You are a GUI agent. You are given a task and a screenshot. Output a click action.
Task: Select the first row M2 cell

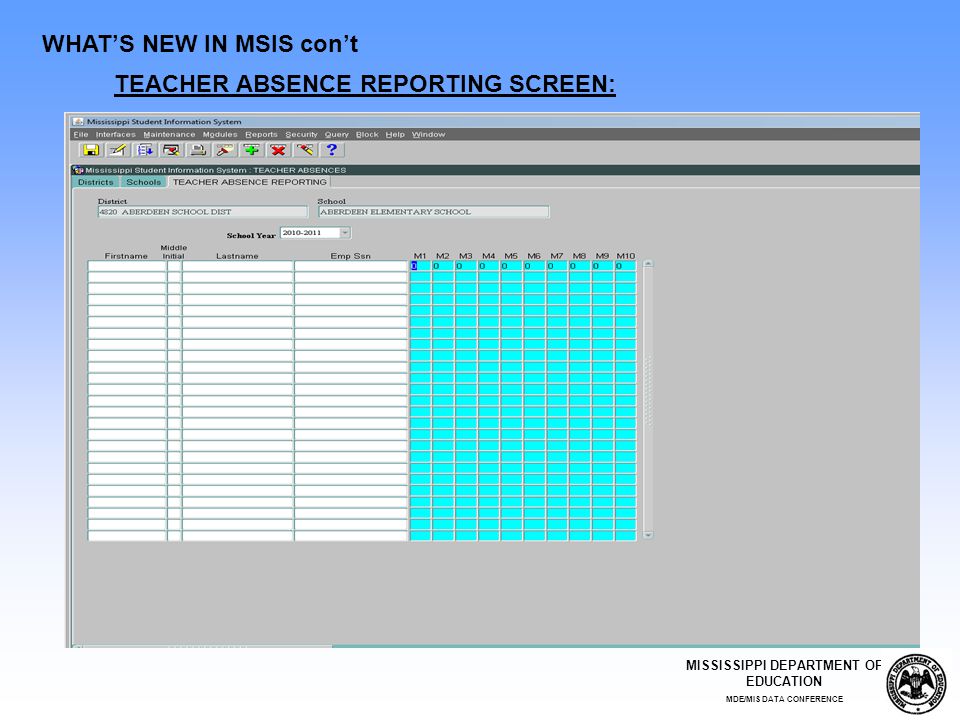tap(443, 266)
